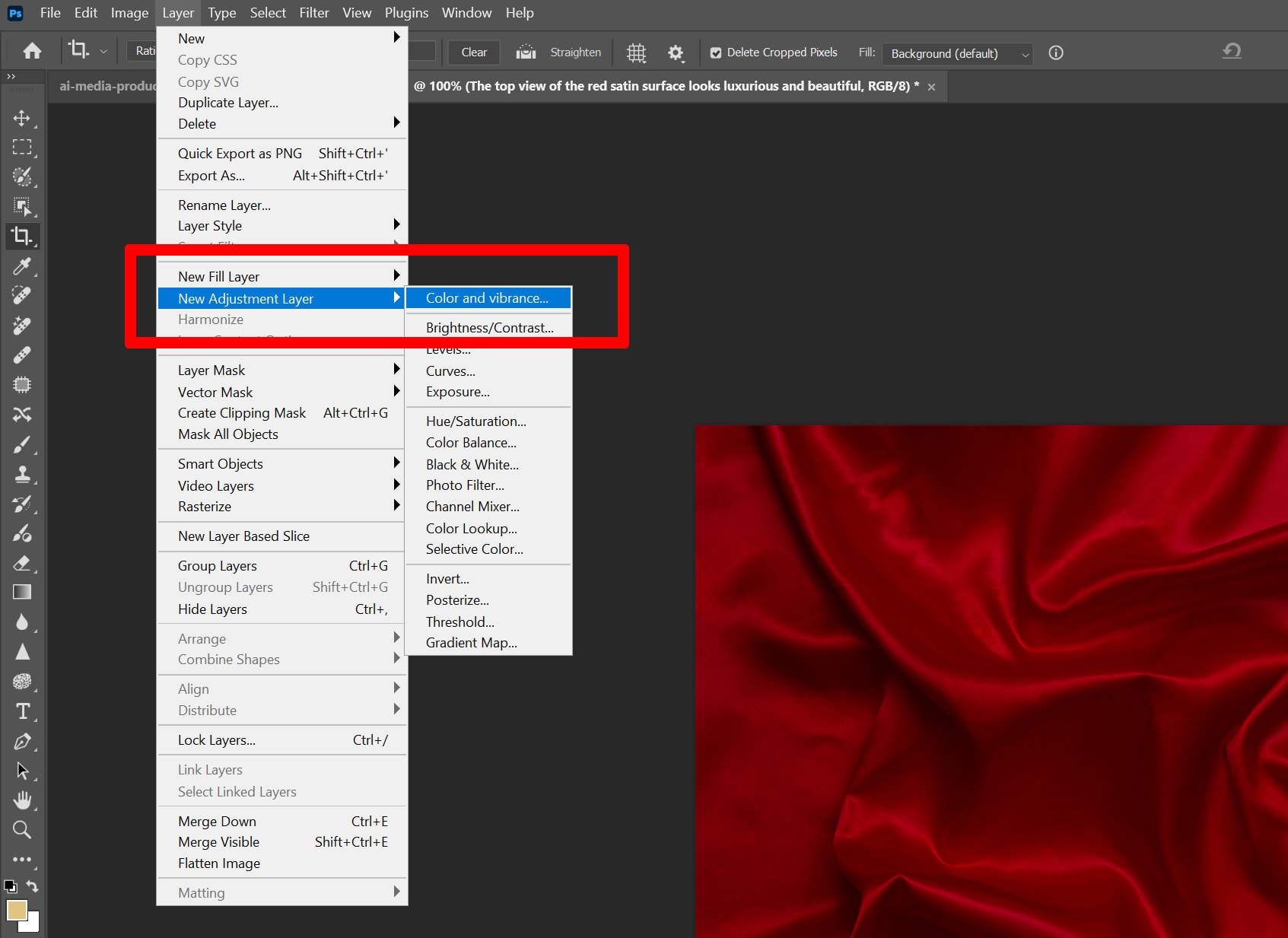Open crop overlay grid options

(636, 52)
